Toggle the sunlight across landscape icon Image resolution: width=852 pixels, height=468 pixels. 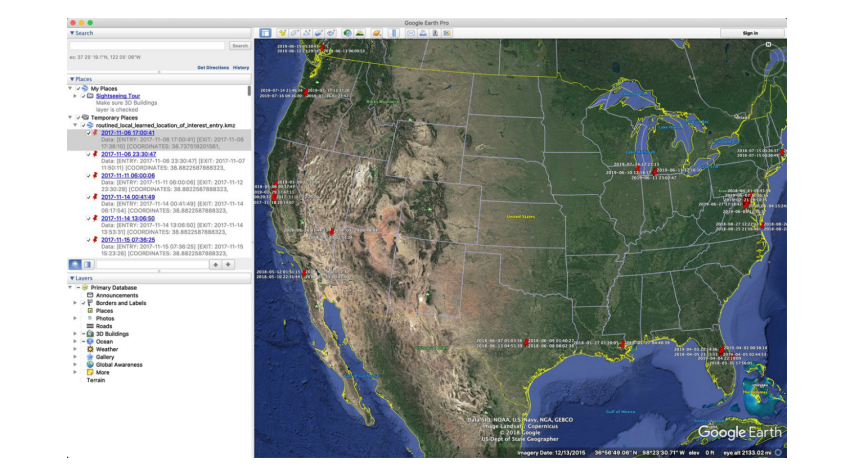[x=360, y=33]
